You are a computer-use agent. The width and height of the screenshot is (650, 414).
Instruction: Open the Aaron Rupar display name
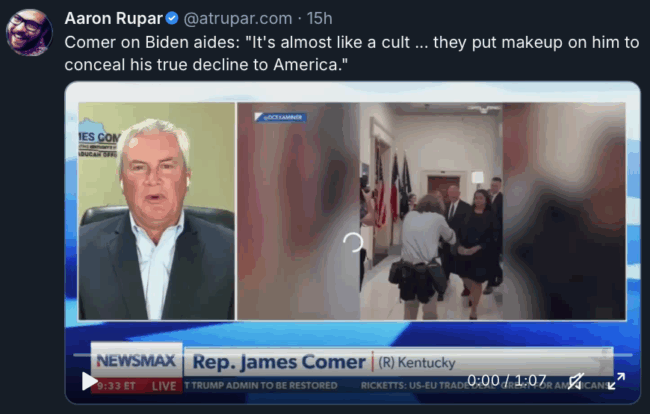114,18
